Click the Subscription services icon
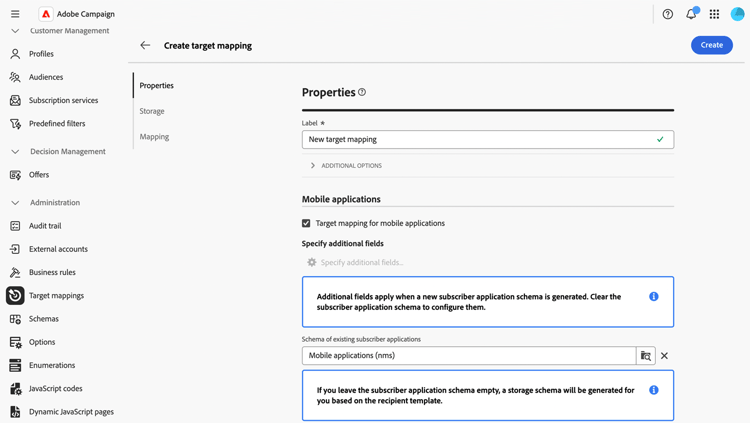The width and height of the screenshot is (750, 423). [15, 100]
